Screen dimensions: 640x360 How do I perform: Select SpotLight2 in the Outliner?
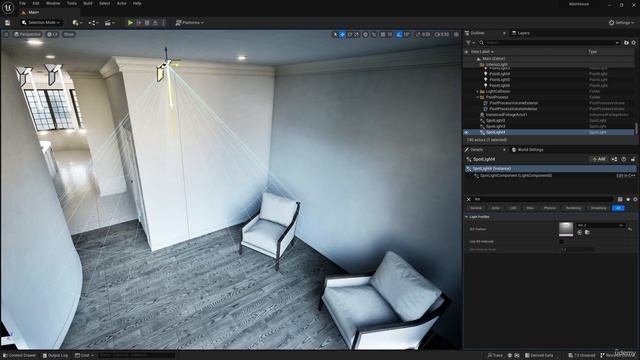tap(495, 121)
